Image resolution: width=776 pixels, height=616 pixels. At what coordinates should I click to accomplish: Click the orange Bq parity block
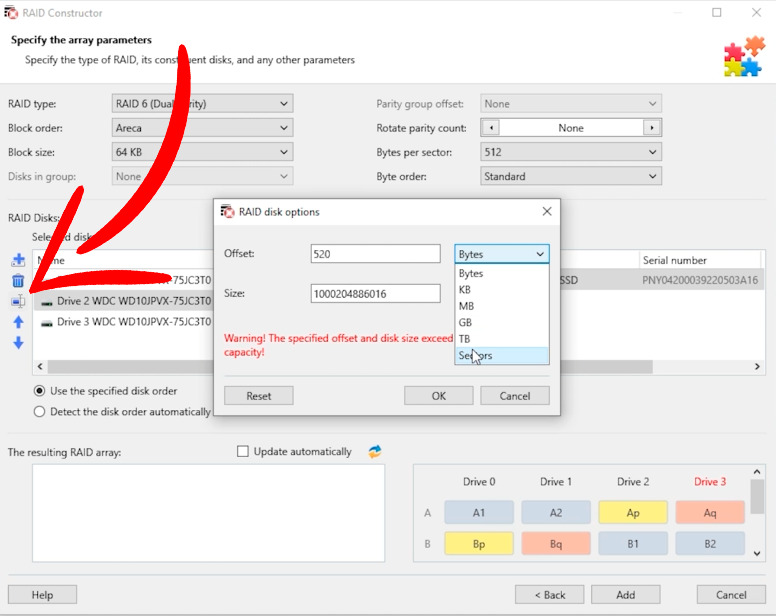(556, 544)
